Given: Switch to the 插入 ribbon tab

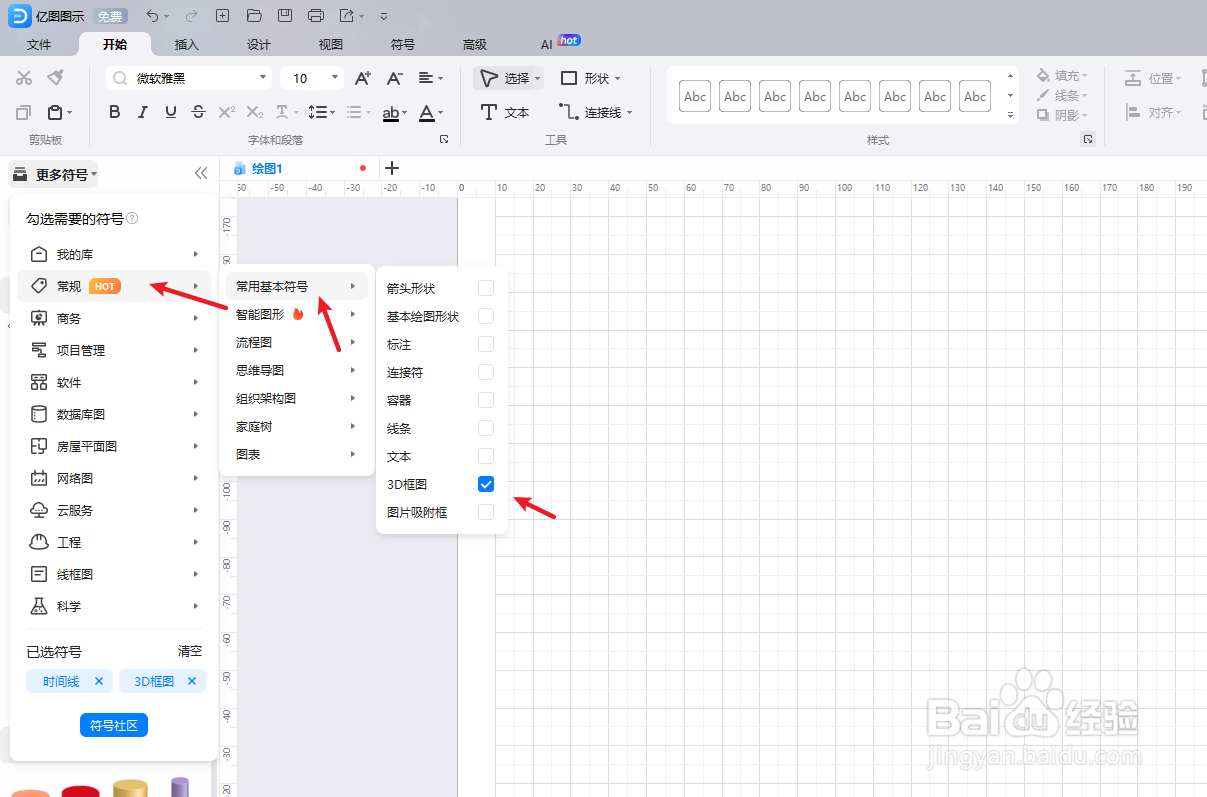Looking at the screenshot, I should click(x=187, y=44).
